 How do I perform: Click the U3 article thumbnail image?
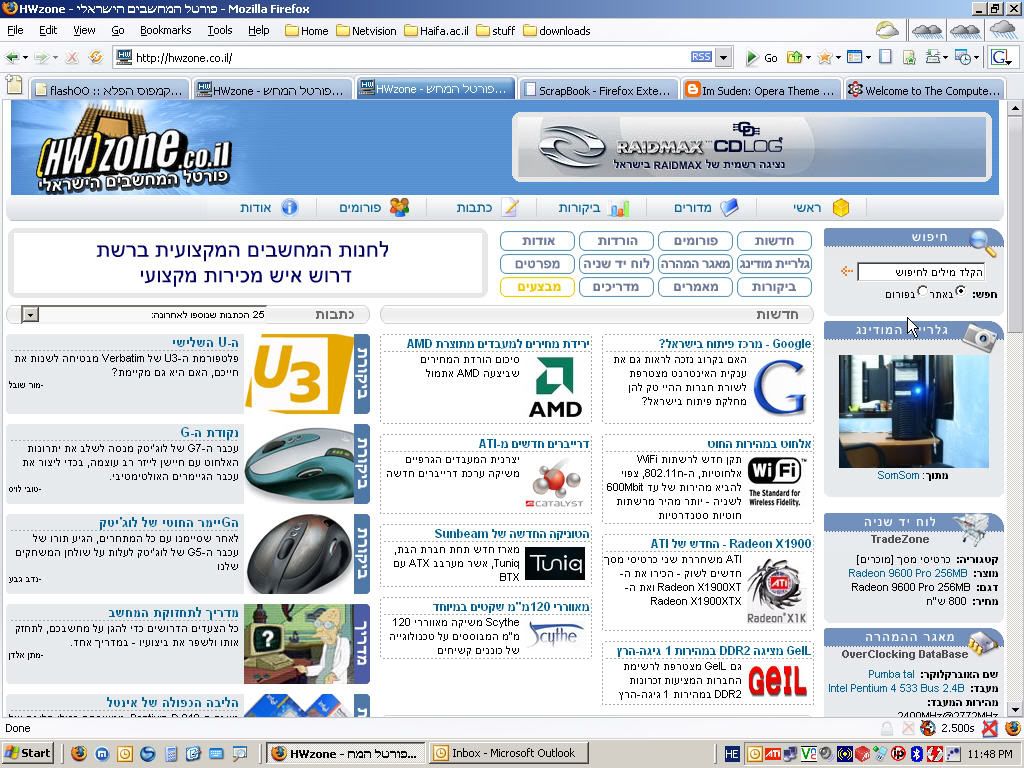click(298, 374)
